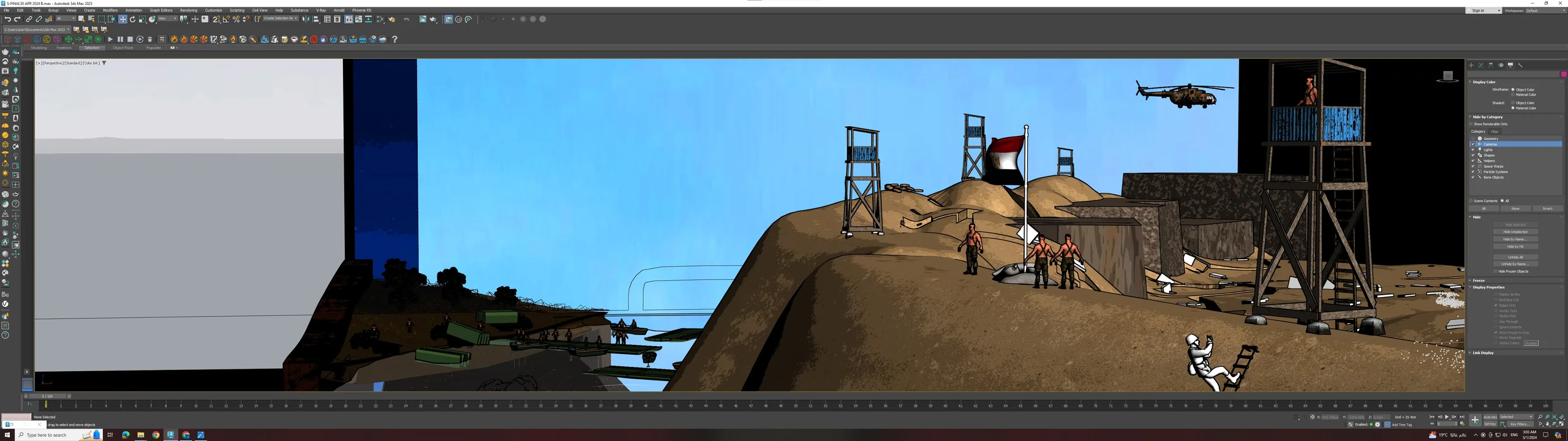Screen dimensions: 1568x441
Task: Toggle the Auto Key button
Action: coord(1491,417)
